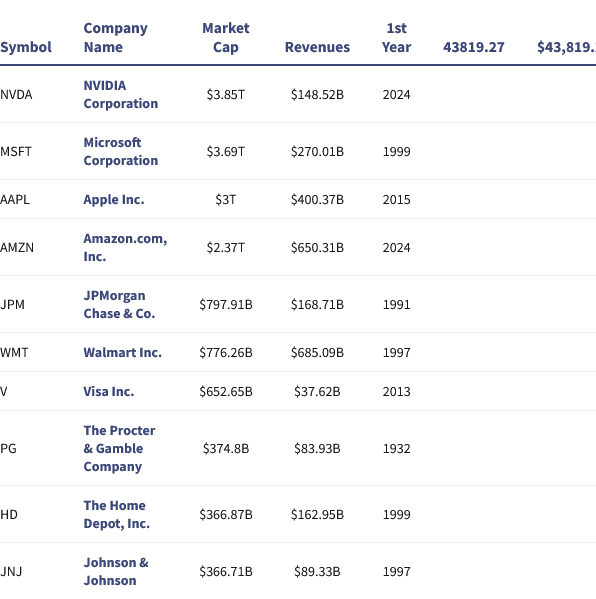Select the MSFT symbol cell
This screenshot has width=596, height=599.
click(16, 152)
